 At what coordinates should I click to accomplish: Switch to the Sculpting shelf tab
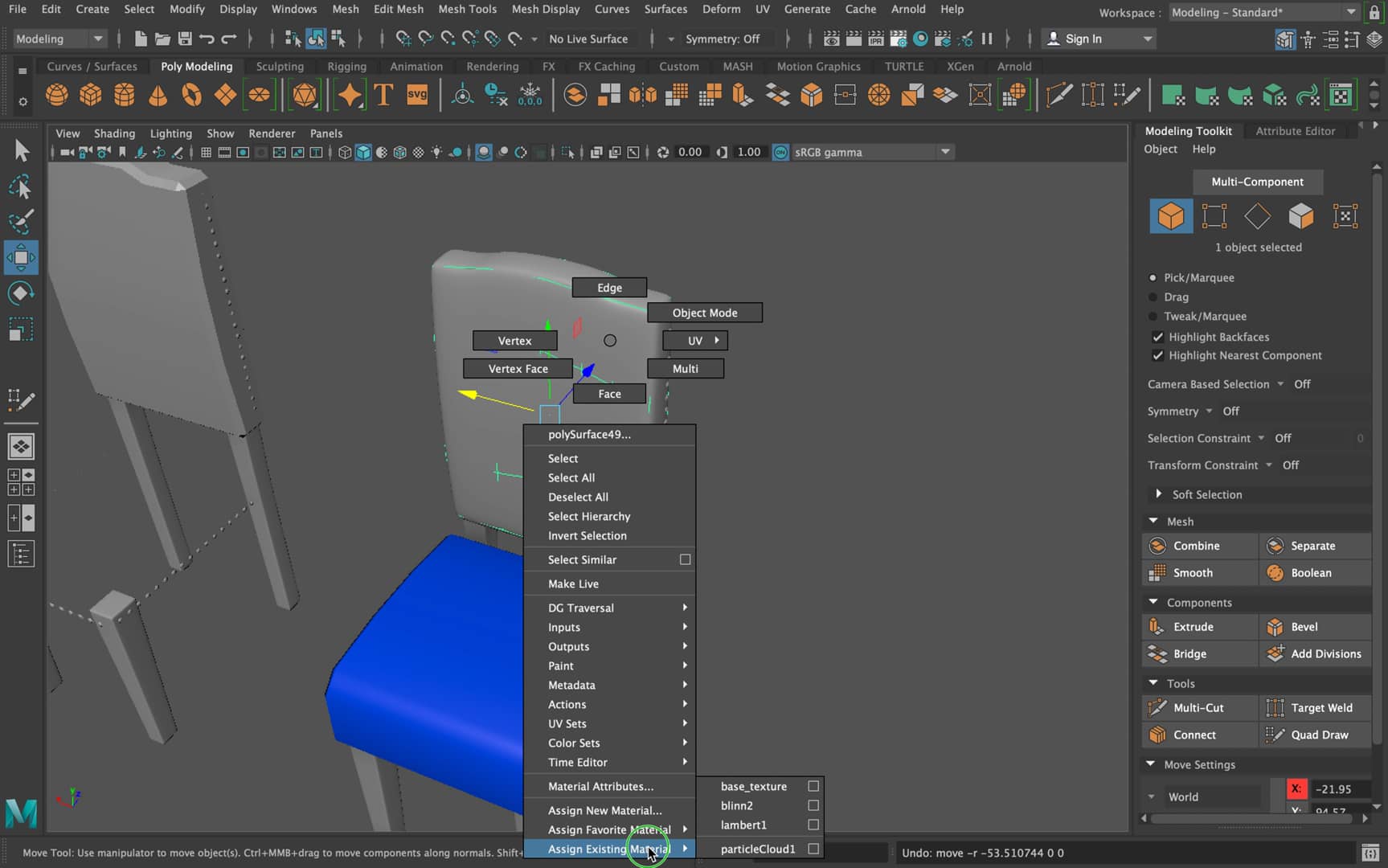click(280, 66)
